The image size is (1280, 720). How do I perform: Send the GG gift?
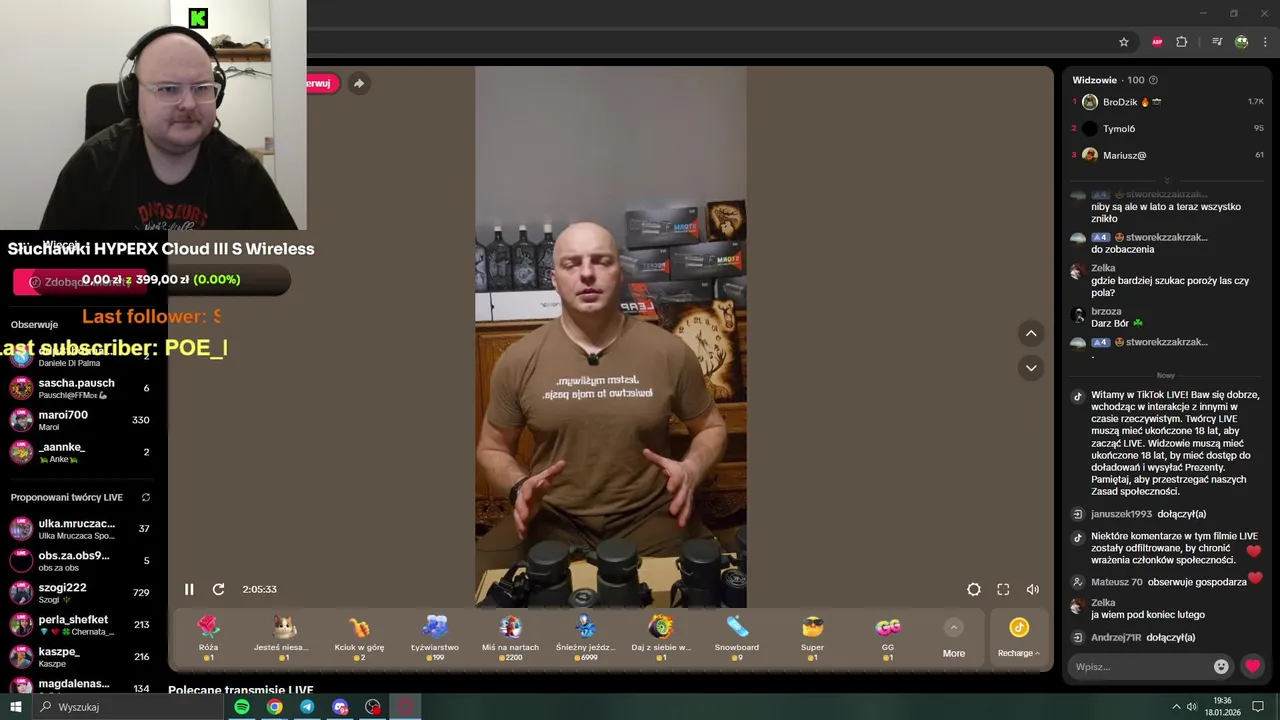(888, 638)
